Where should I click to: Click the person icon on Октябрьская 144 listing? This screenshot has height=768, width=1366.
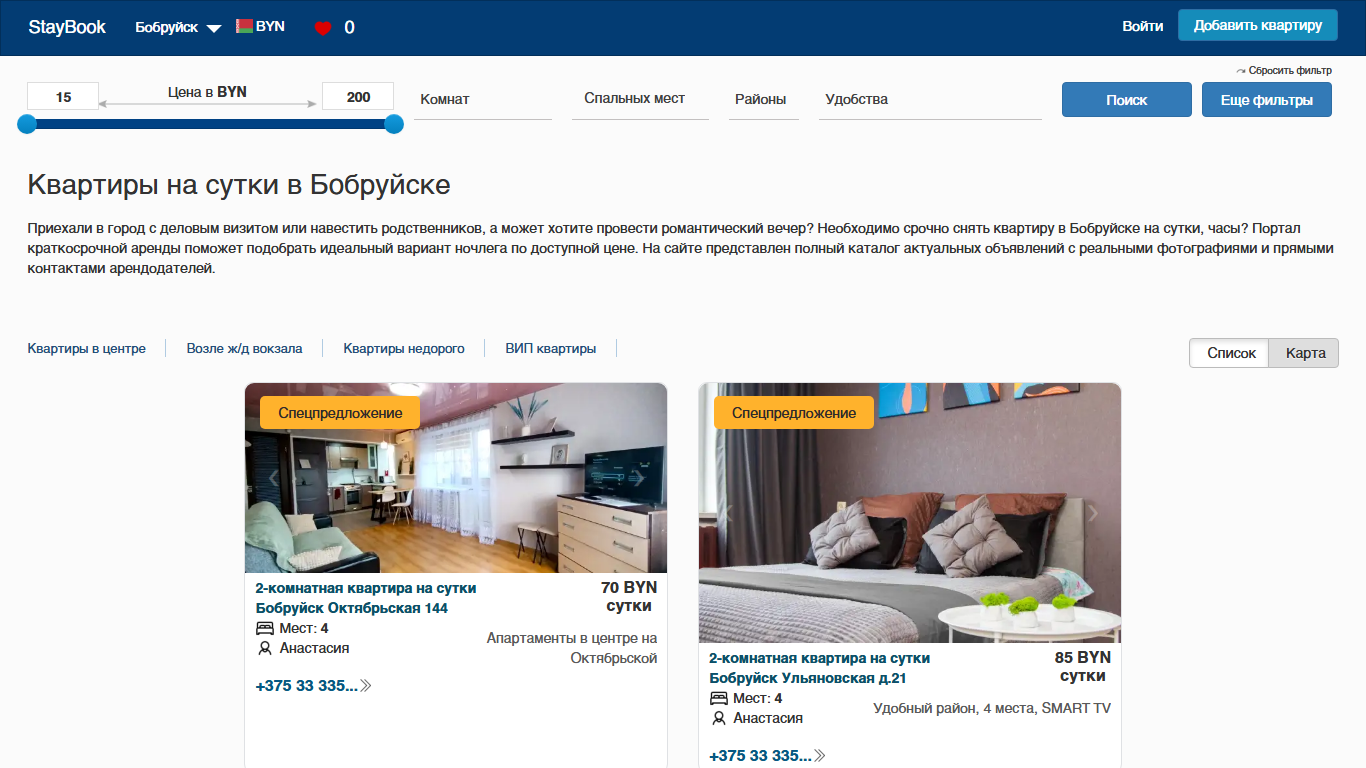(265, 648)
